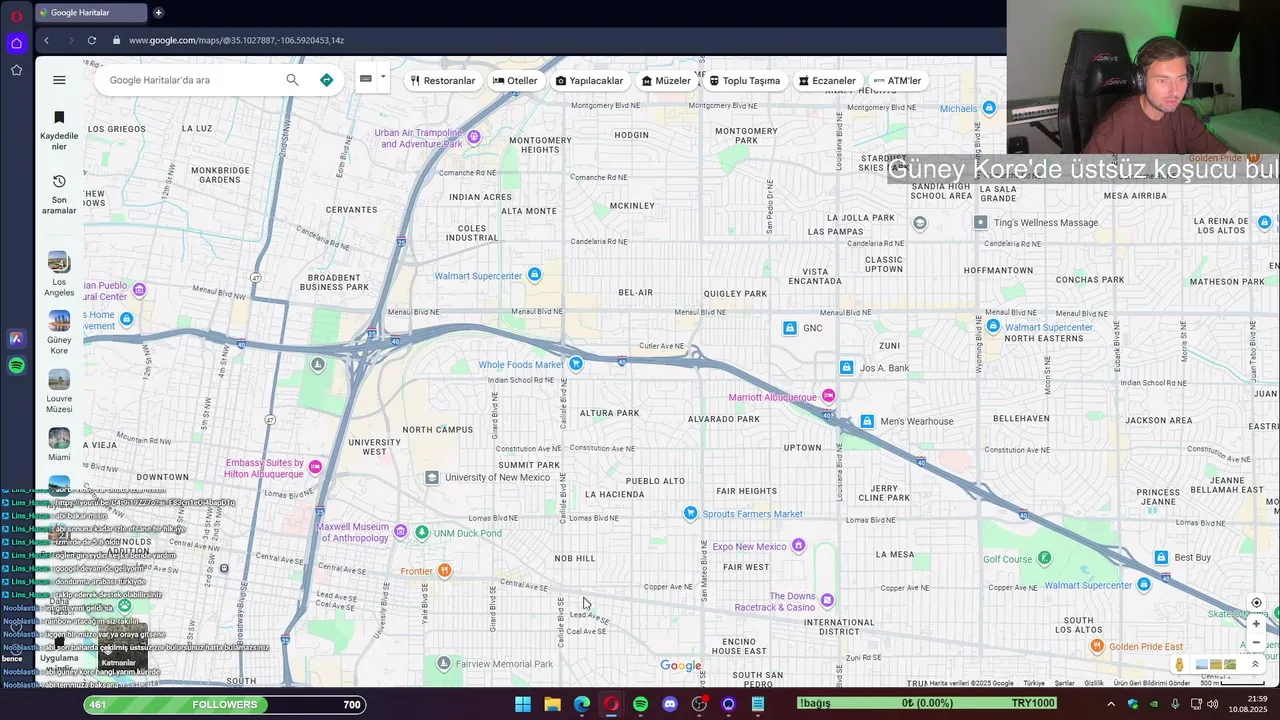Click the search magnifier icon
This screenshot has height=720, width=1280.
coord(292,80)
